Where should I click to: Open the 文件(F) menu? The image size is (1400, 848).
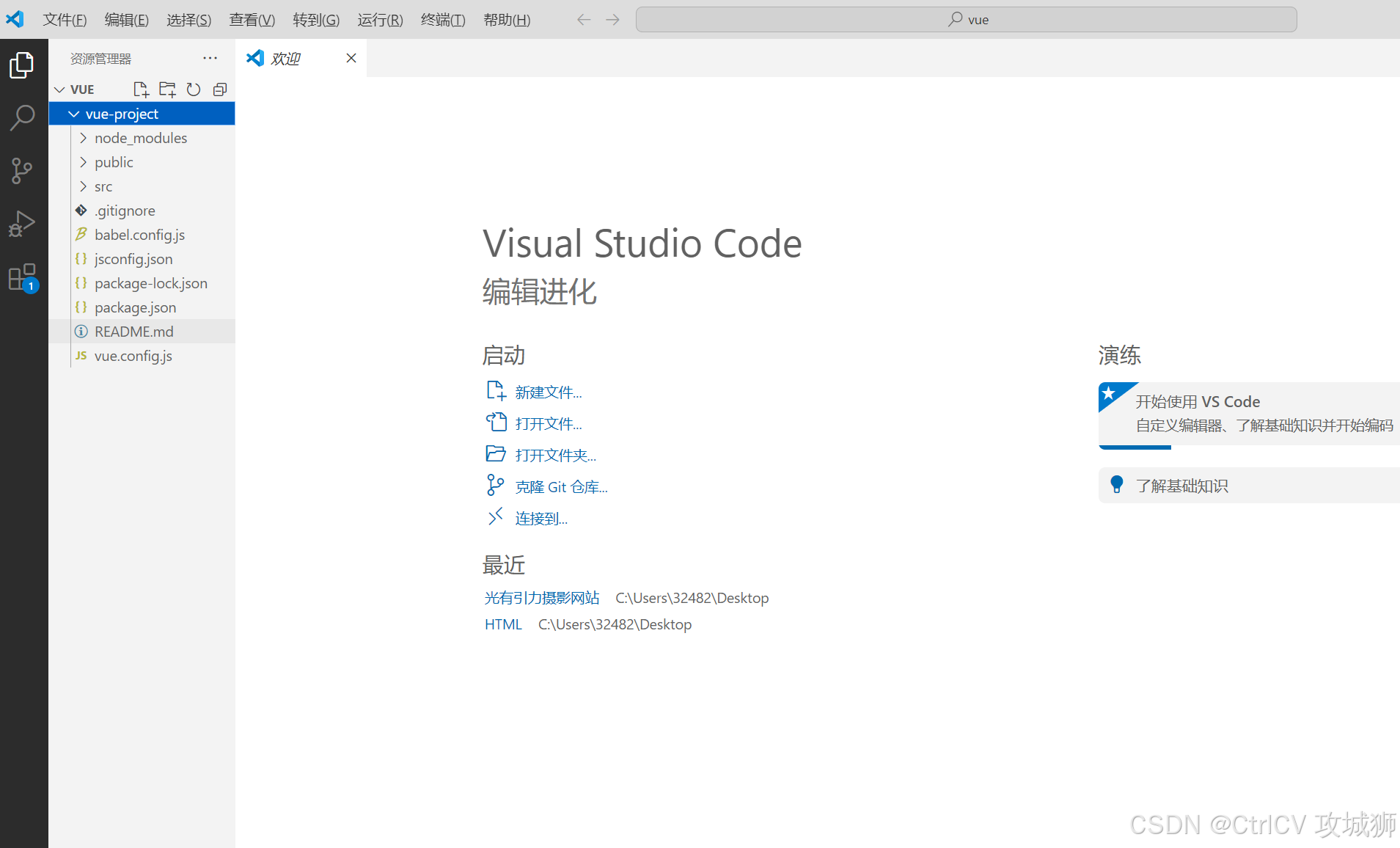65,20
